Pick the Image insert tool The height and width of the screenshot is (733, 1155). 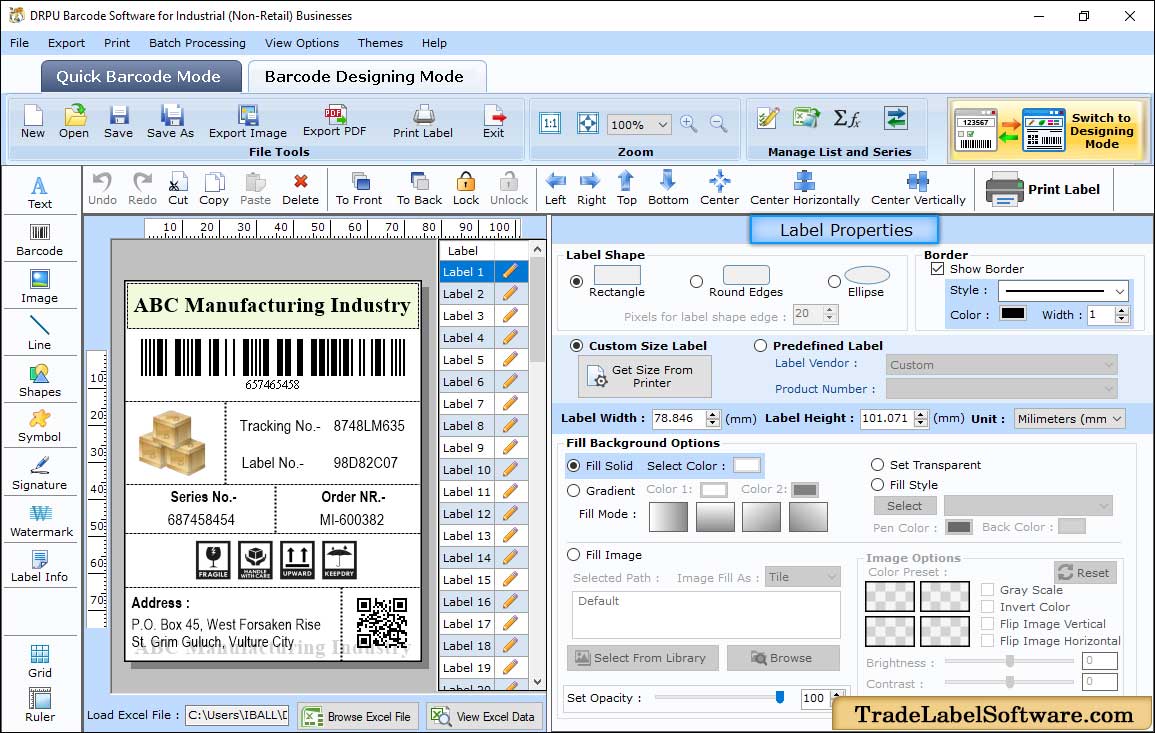tap(40, 287)
